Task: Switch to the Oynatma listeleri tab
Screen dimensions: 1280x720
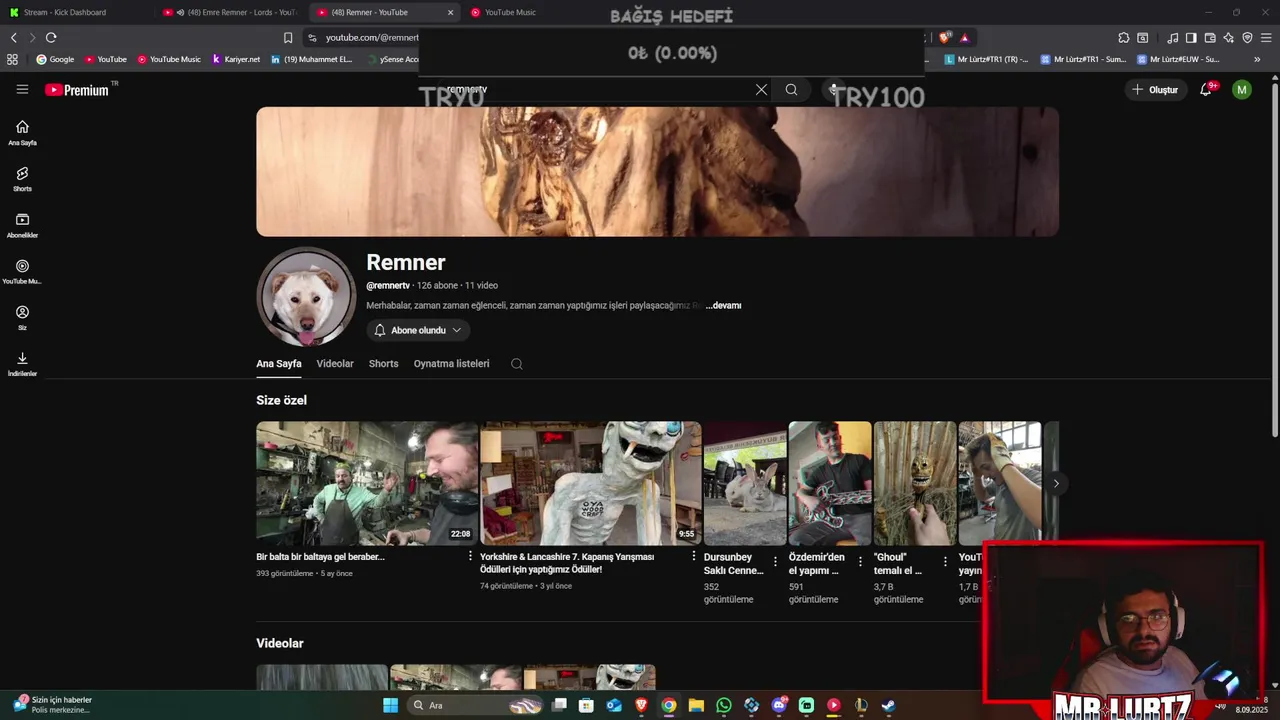Action: point(451,364)
